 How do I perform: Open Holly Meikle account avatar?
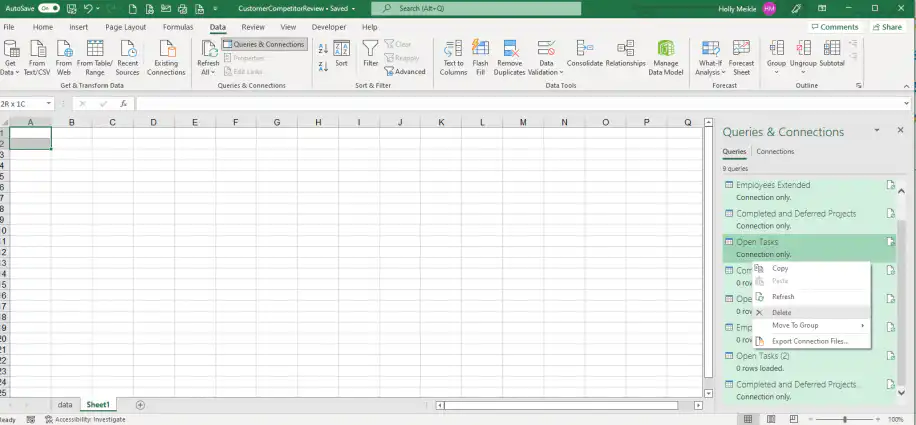coord(769,9)
